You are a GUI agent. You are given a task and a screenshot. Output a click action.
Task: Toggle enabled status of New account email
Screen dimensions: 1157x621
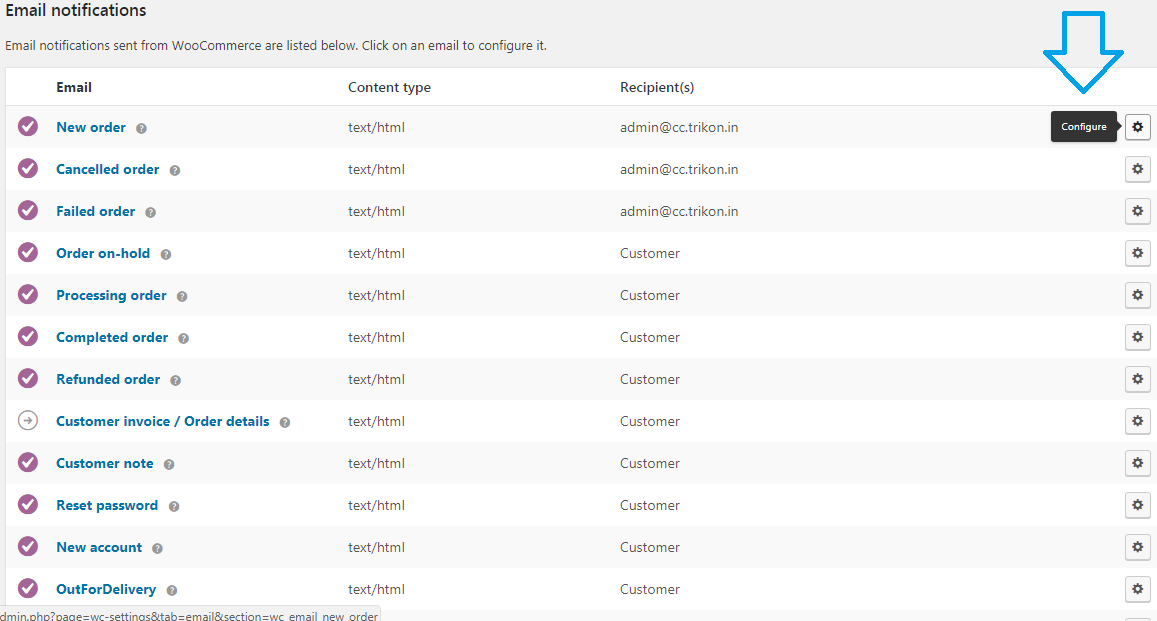(x=28, y=547)
